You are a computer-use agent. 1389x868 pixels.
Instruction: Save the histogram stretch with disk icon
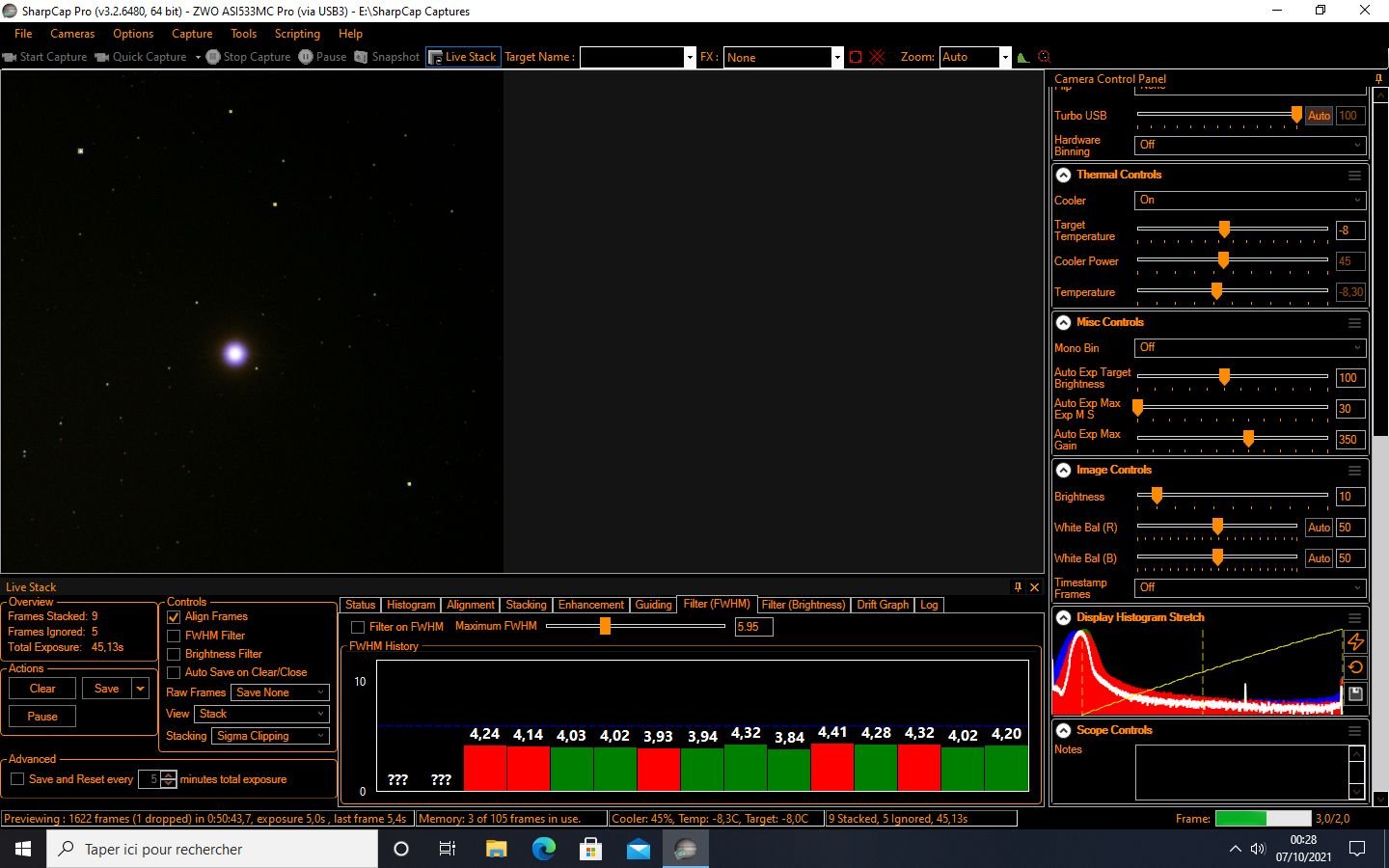click(x=1355, y=693)
